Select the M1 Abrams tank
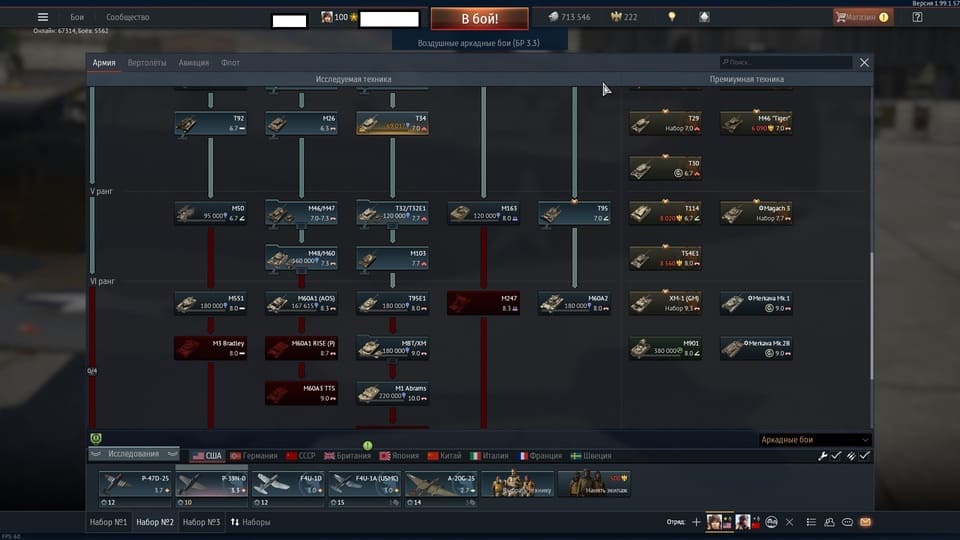The image size is (960, 540). [393, 394]
